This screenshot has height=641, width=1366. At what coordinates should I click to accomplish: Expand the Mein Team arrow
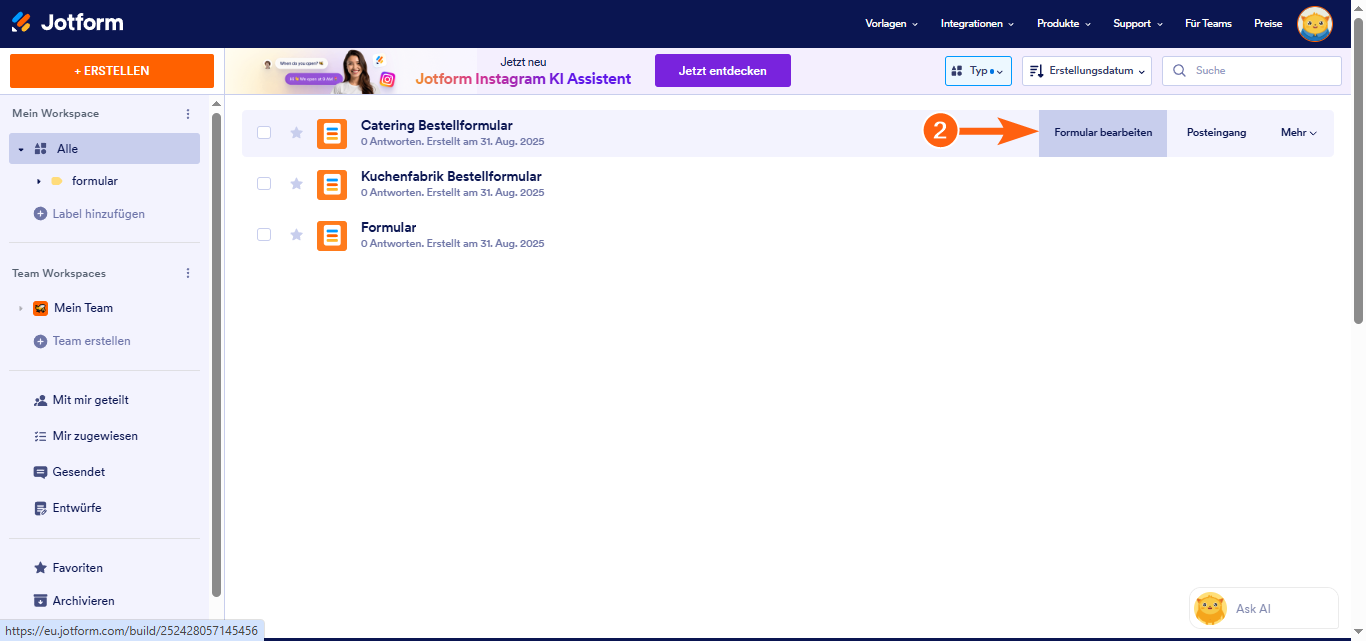coord(21,308)
